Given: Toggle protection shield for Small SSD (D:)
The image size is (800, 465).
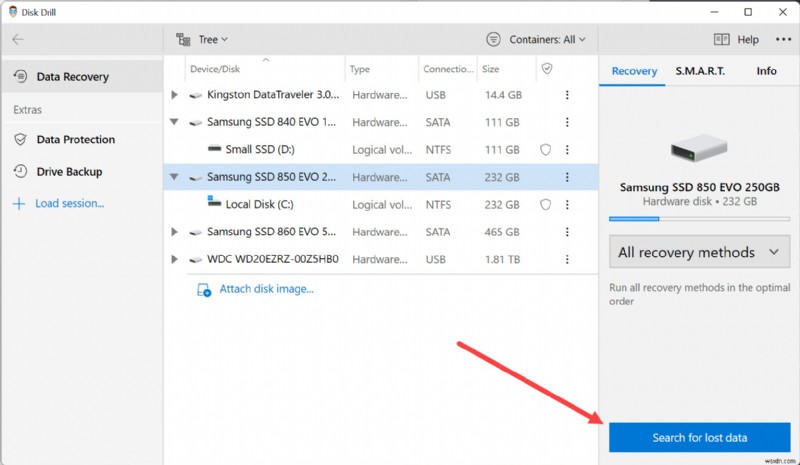Looking at the screenshot, I should [x=545, y=150].
